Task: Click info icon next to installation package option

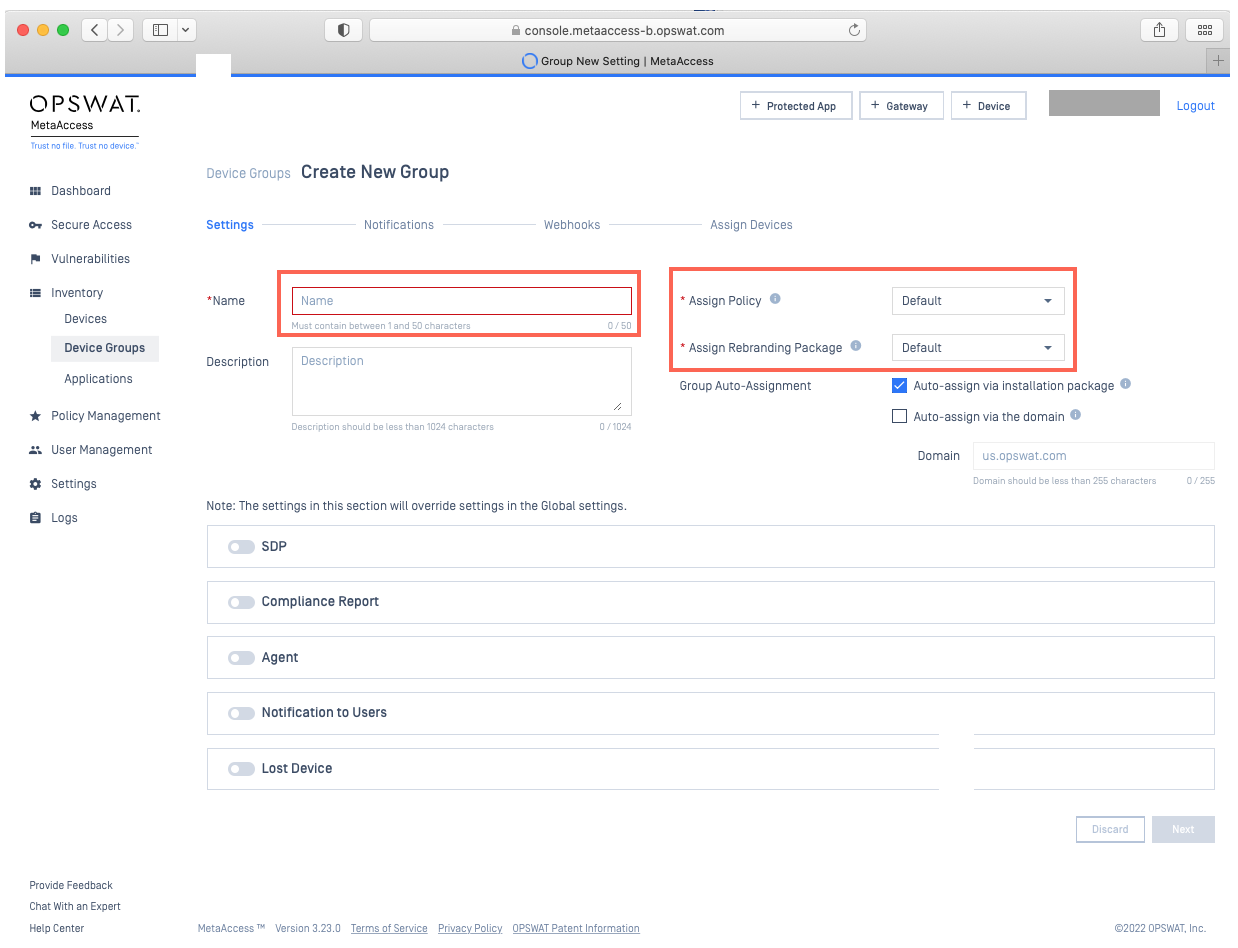Action: pos(1125,384)
